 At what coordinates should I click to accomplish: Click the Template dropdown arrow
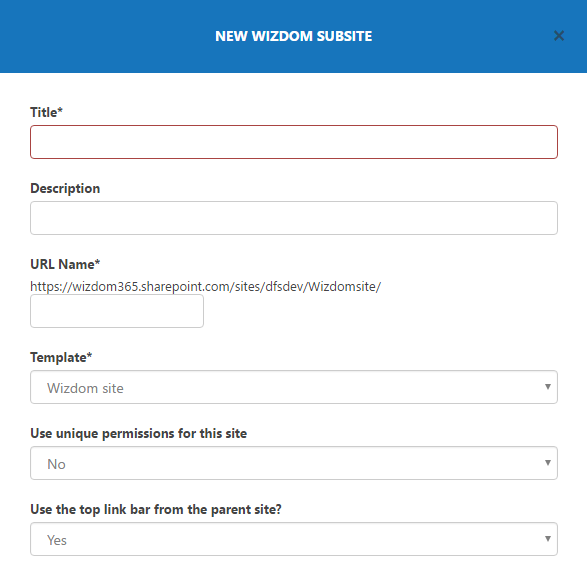pos(548,387)
